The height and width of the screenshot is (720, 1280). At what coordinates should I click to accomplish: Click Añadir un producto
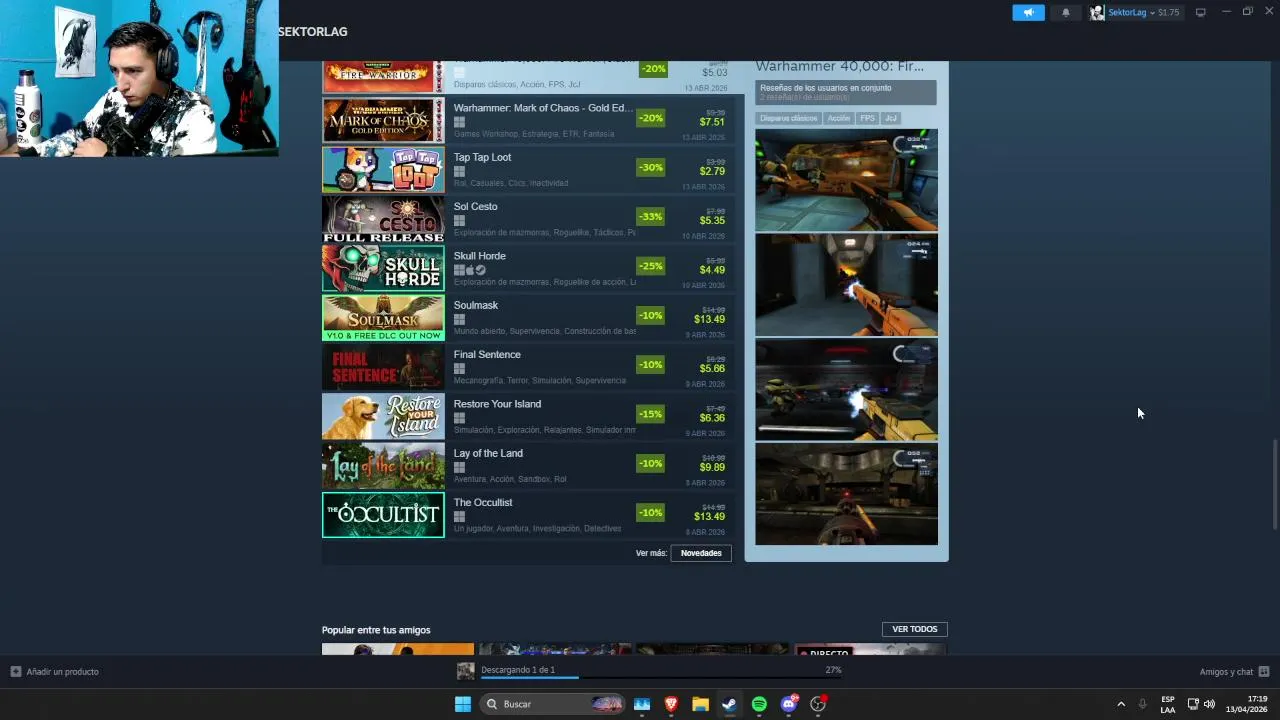55,672
